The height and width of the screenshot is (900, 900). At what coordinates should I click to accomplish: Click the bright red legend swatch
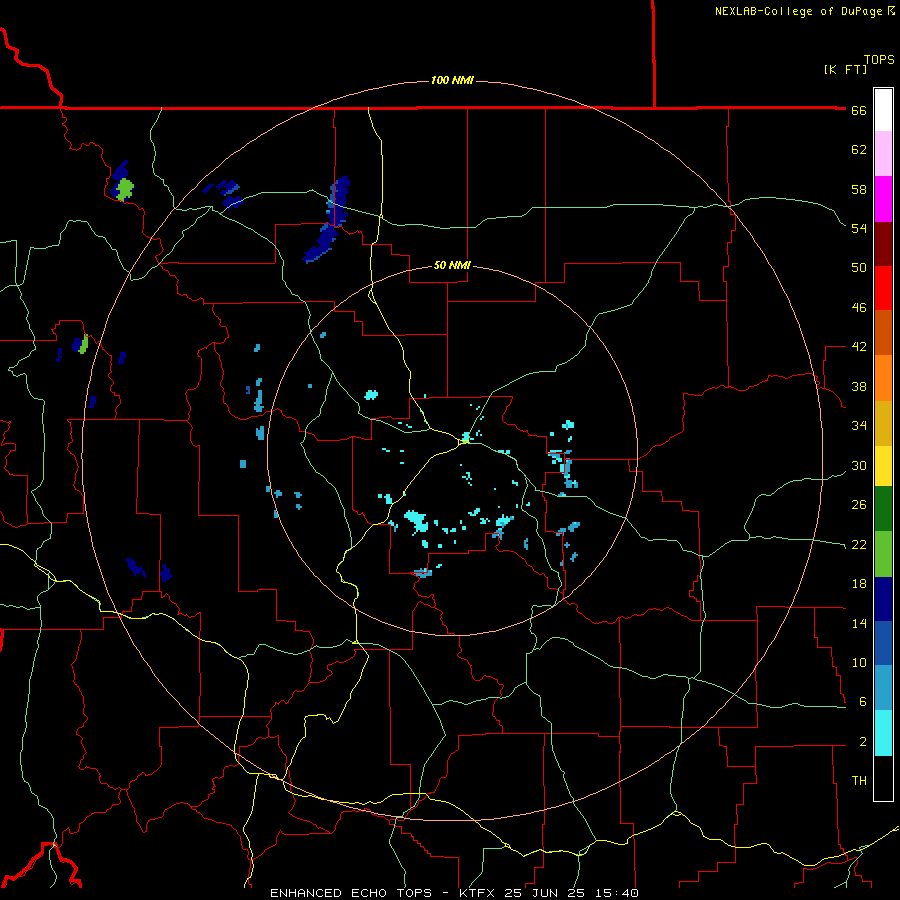(x=883, y=288)
